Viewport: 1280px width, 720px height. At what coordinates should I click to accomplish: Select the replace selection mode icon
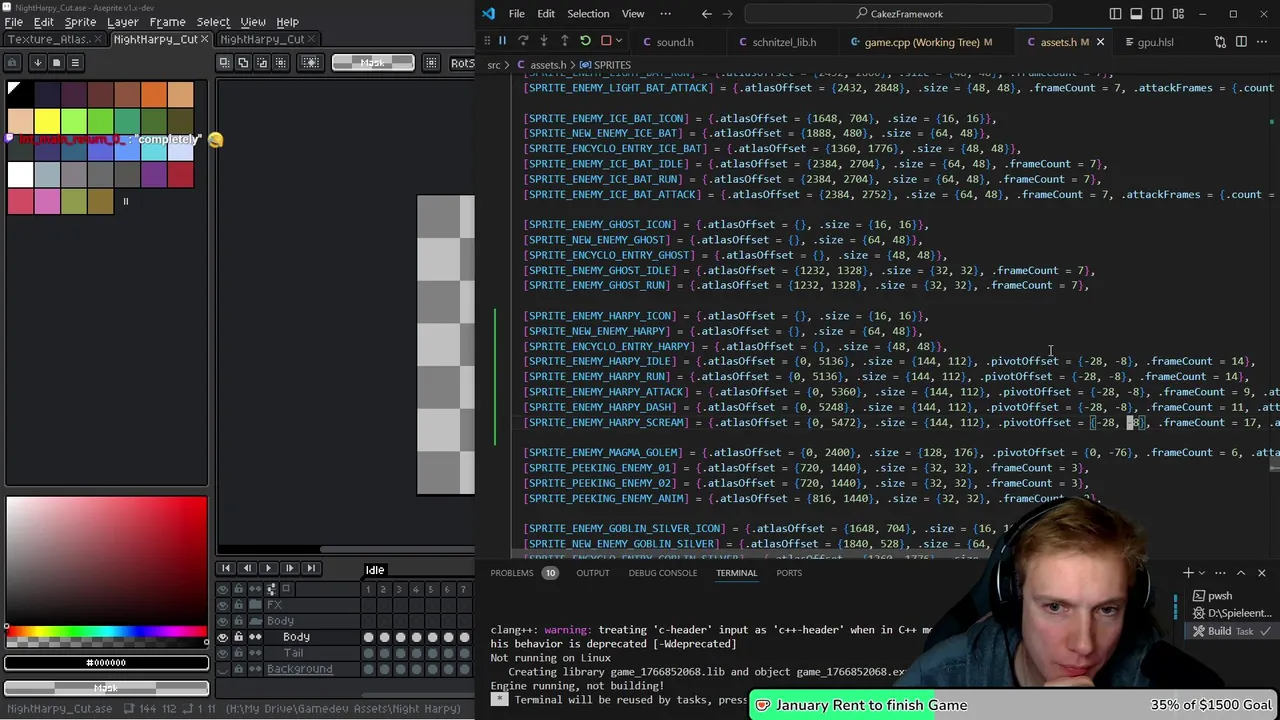[x=224, y=62]
